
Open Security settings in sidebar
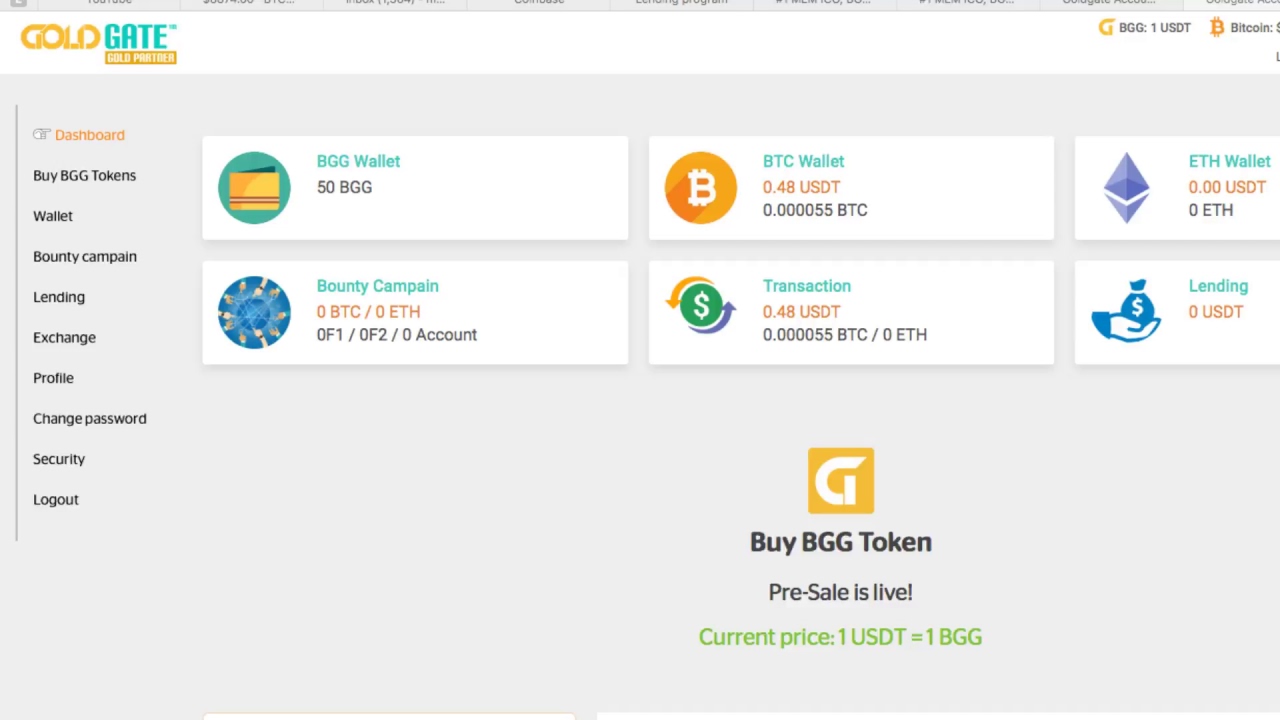pyautogui.click(x=59, y=459)
